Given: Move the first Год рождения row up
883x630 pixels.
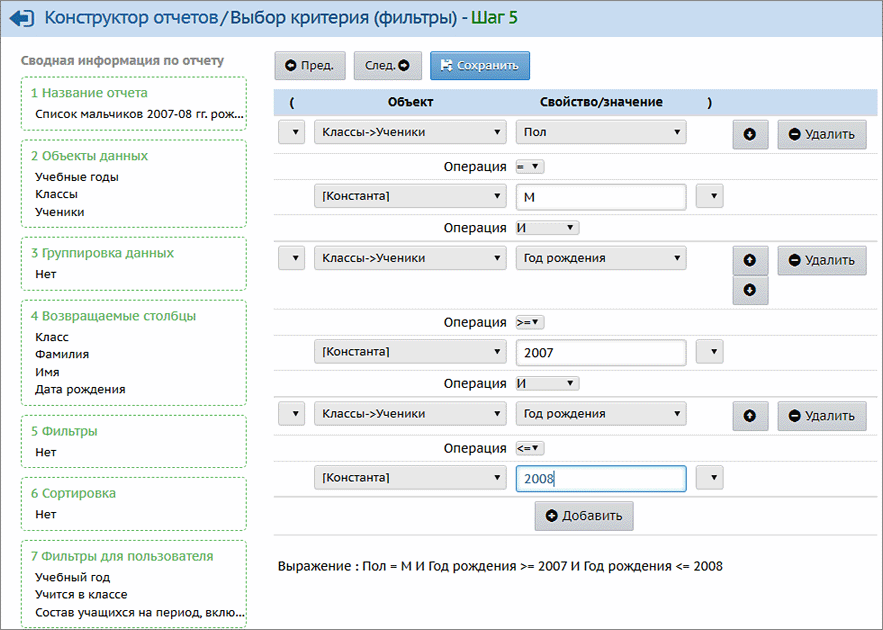Looking at the screenshot, I should (x=750, y=261).
